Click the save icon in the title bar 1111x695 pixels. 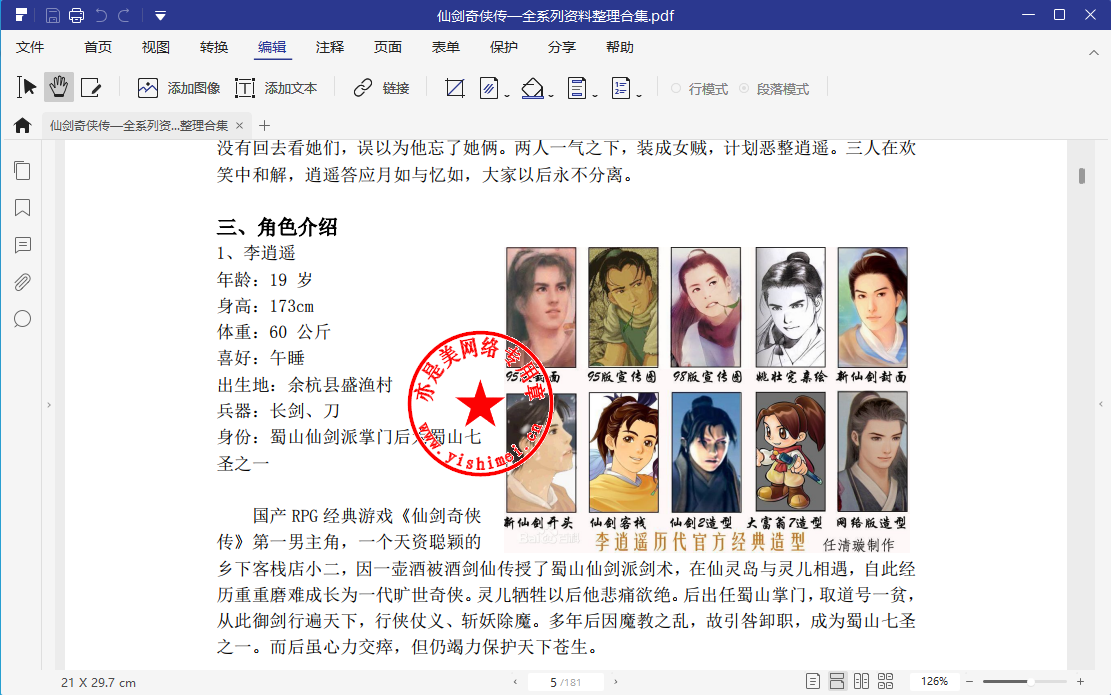(52, 15)
